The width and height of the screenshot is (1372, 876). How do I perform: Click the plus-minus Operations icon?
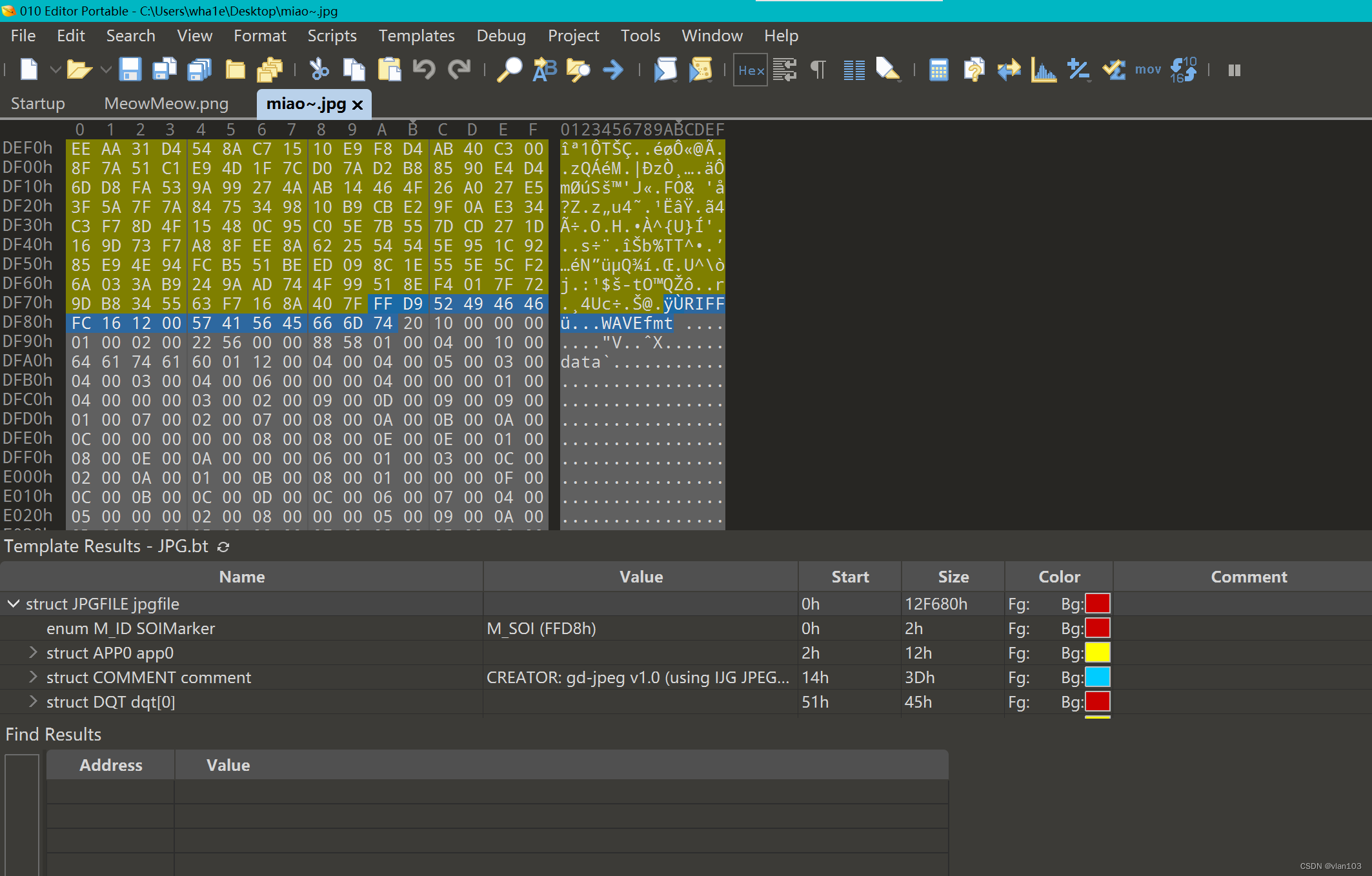pyautogui.click(x=1078, y=70)
